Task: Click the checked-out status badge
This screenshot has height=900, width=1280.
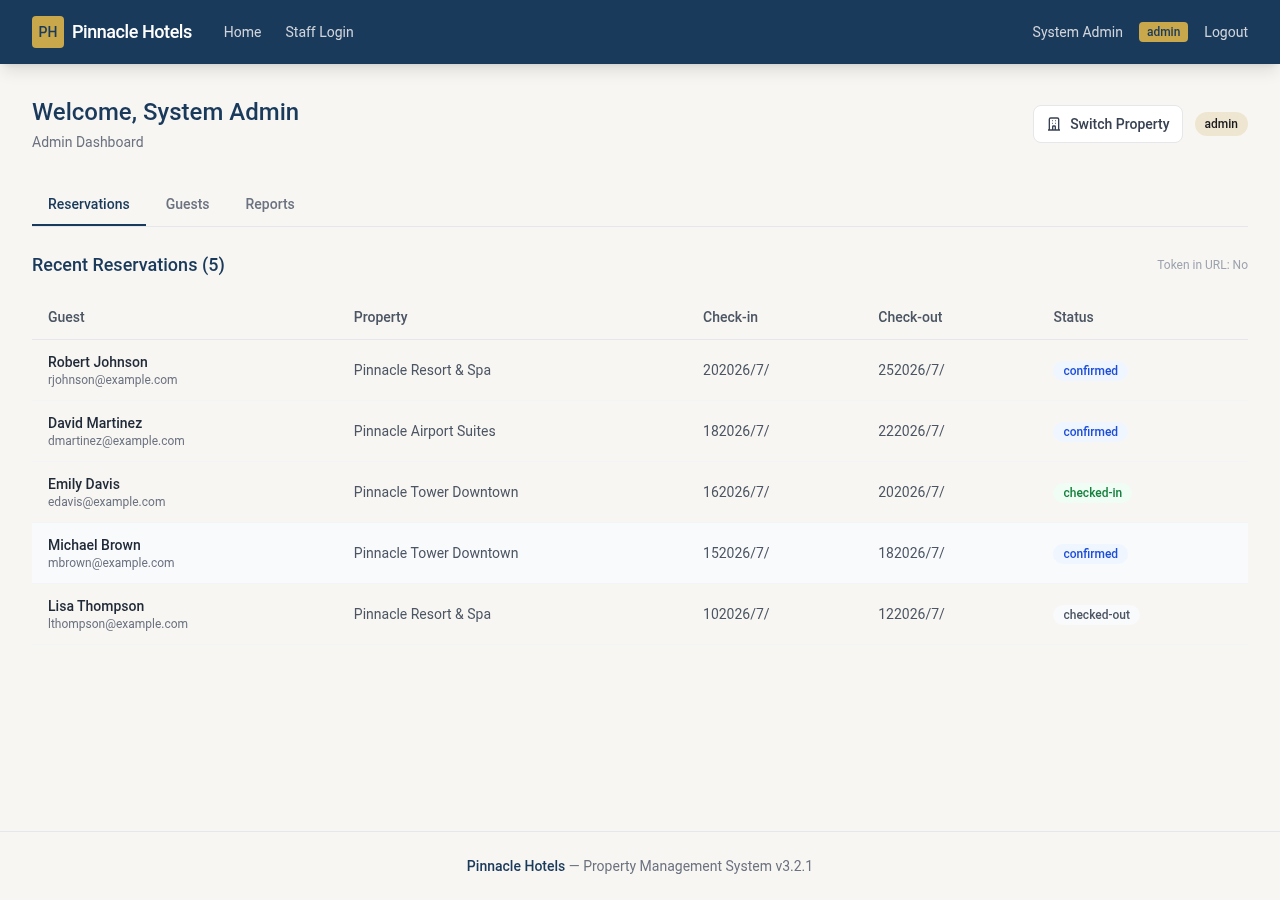Action: click(1097, 615)
